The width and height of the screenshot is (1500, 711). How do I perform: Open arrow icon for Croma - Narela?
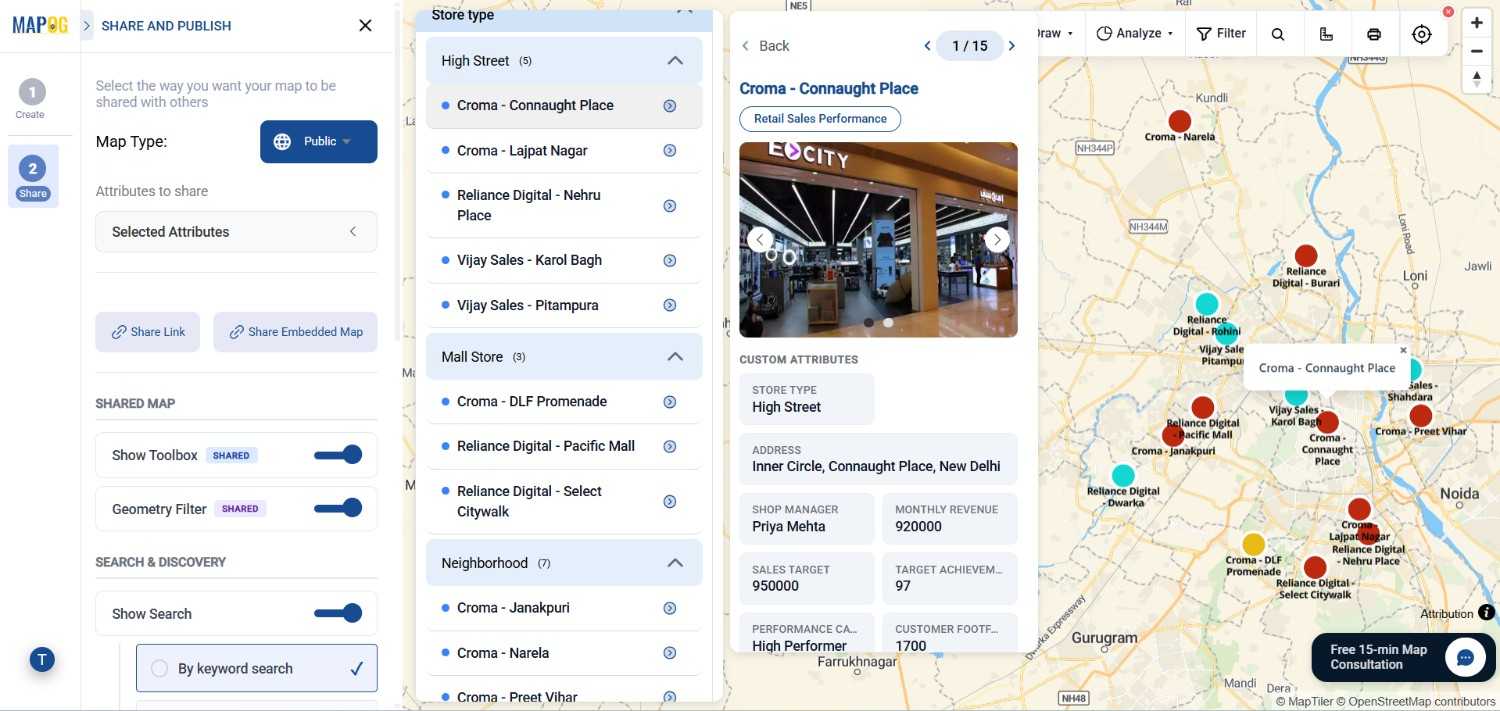pyautogui.click(x=670, y=653)
